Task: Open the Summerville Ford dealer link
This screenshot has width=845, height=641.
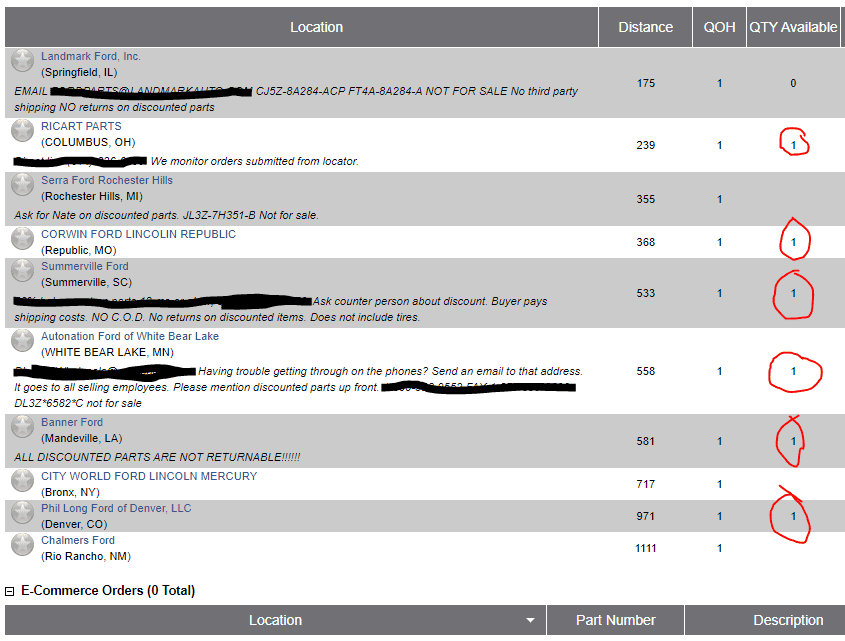Action: pos(85,266)
